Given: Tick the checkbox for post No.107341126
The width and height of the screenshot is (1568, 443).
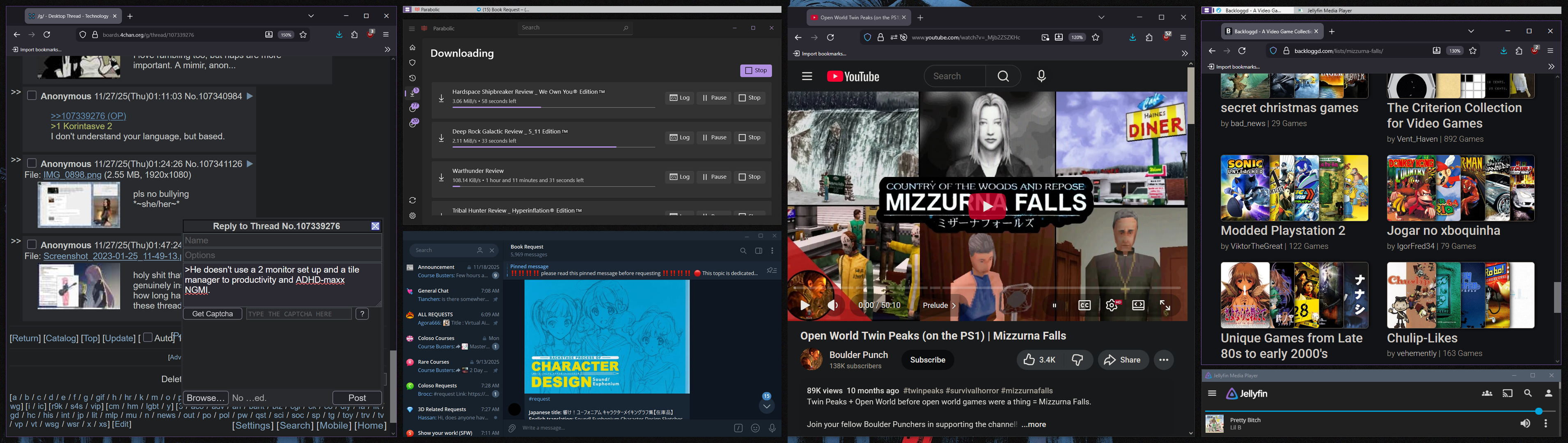Looking at the screenshot, I should (32, 163).
